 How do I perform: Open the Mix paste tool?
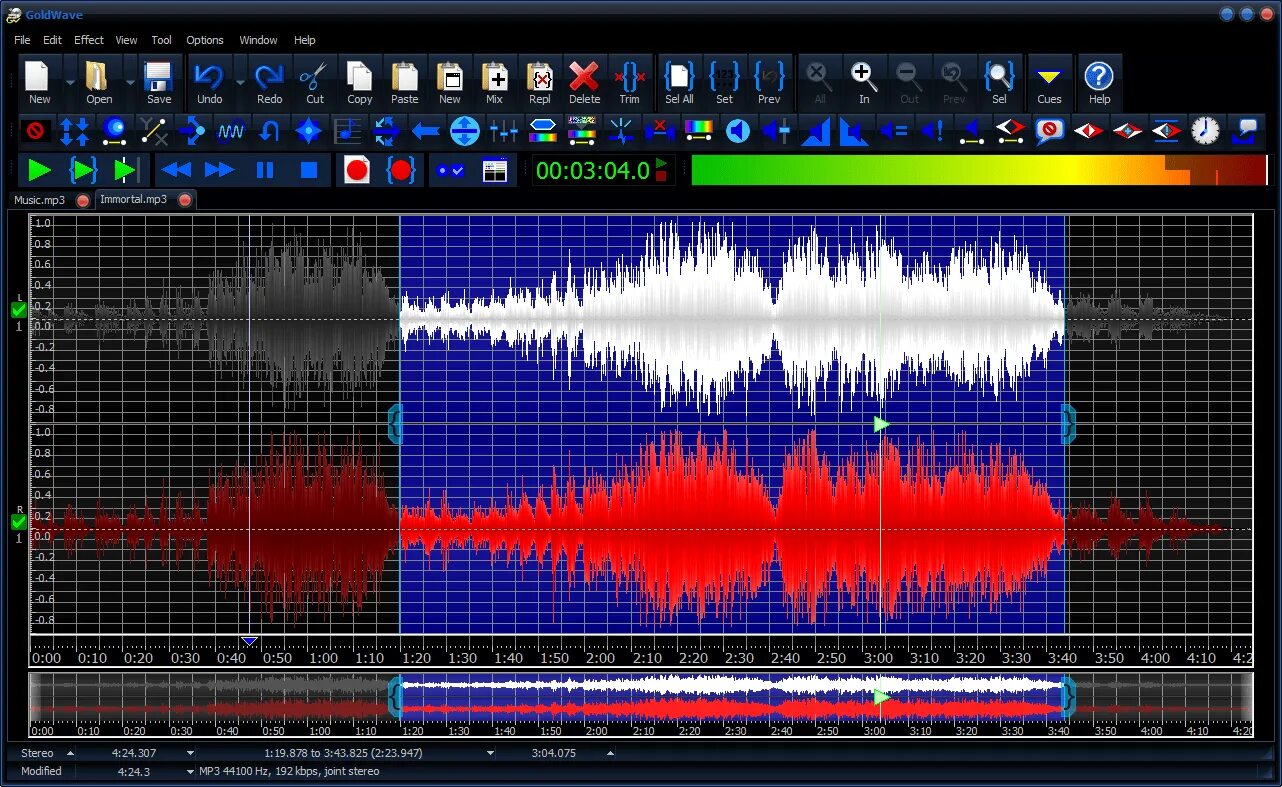[x=494, y=82]
